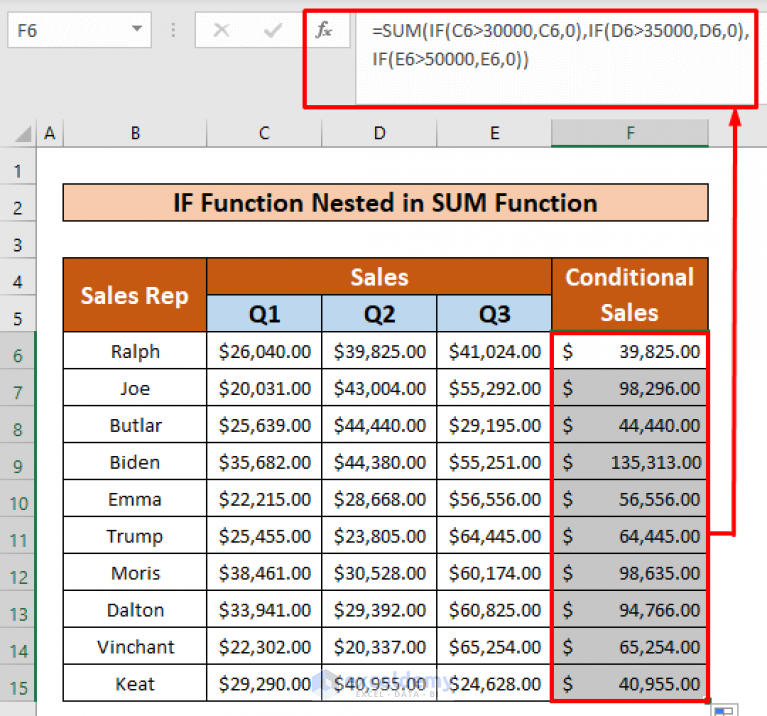Click the Cancel X formula icon
The height and width of the screenshot is (716, 767).
click(221, 31)
